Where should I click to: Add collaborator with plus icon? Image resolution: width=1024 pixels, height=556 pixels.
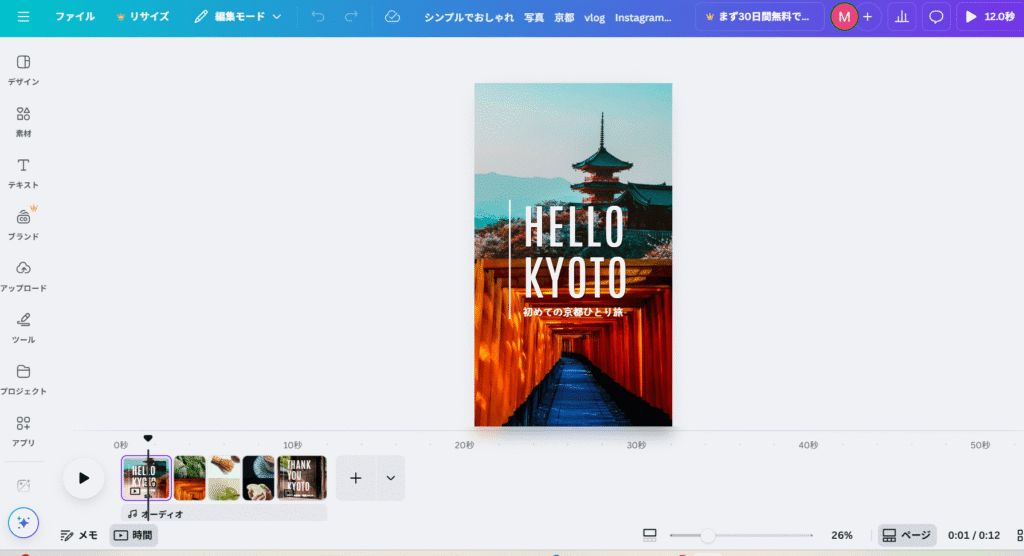[867, 17]
